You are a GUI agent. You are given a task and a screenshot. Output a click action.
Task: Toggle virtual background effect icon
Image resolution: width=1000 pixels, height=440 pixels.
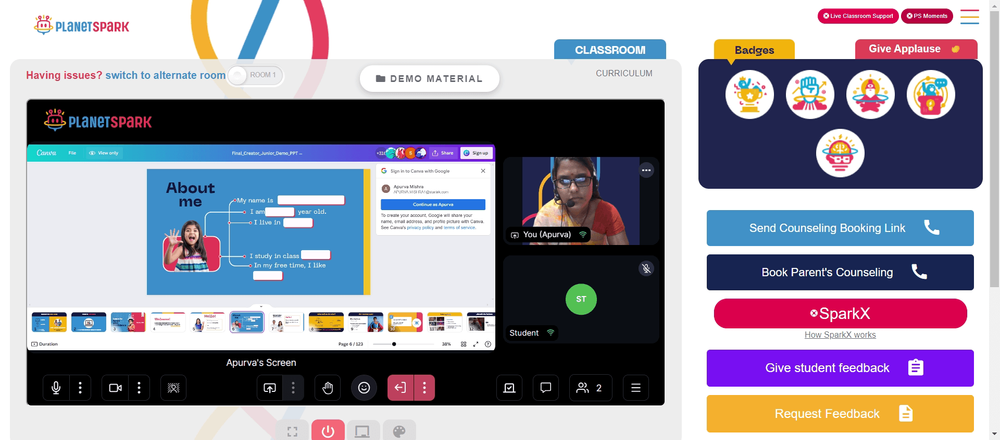coord(173,388)
